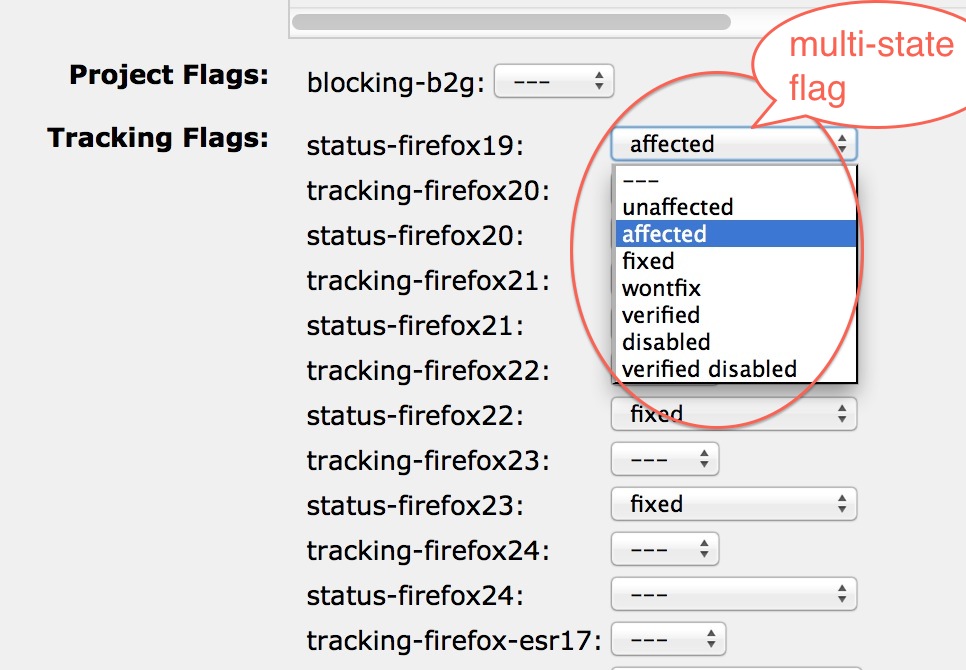The image size is (966, 670).
Task: Click the status-firefox19 stepper arrows
Action: coord(842,144)
